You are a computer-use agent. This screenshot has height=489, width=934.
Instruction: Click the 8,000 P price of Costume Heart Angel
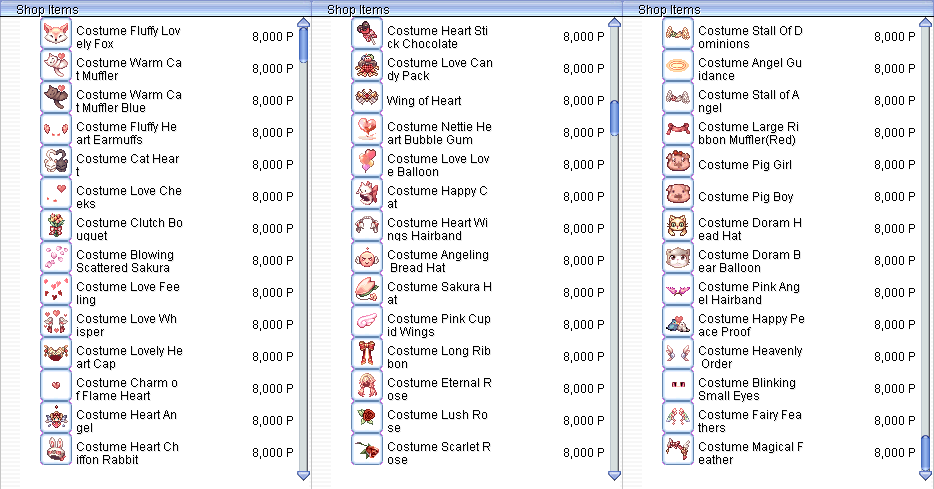coord(272,421)
